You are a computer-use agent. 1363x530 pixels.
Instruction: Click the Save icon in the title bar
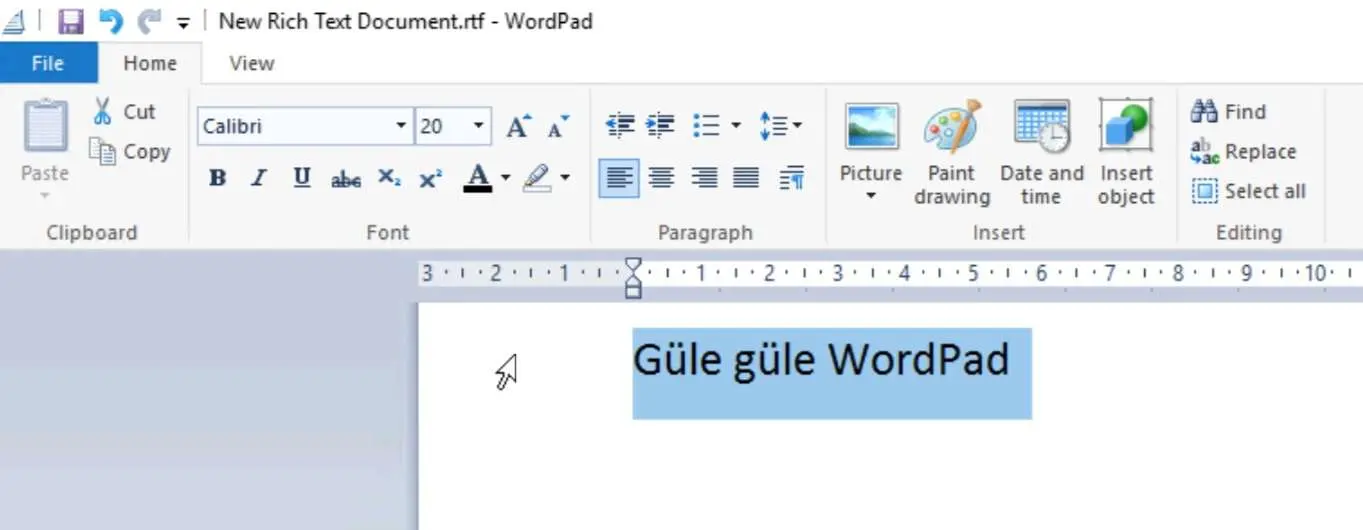coord(71,21)
